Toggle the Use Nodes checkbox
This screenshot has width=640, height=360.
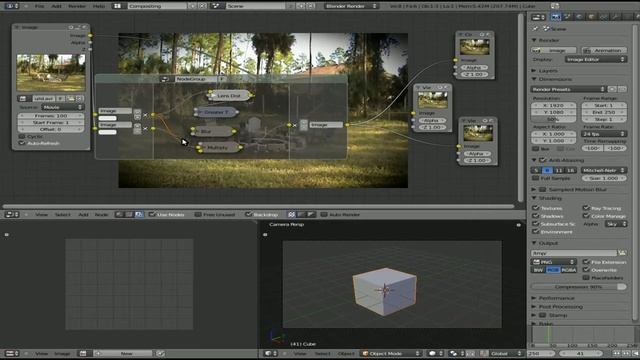pos(152,214)
